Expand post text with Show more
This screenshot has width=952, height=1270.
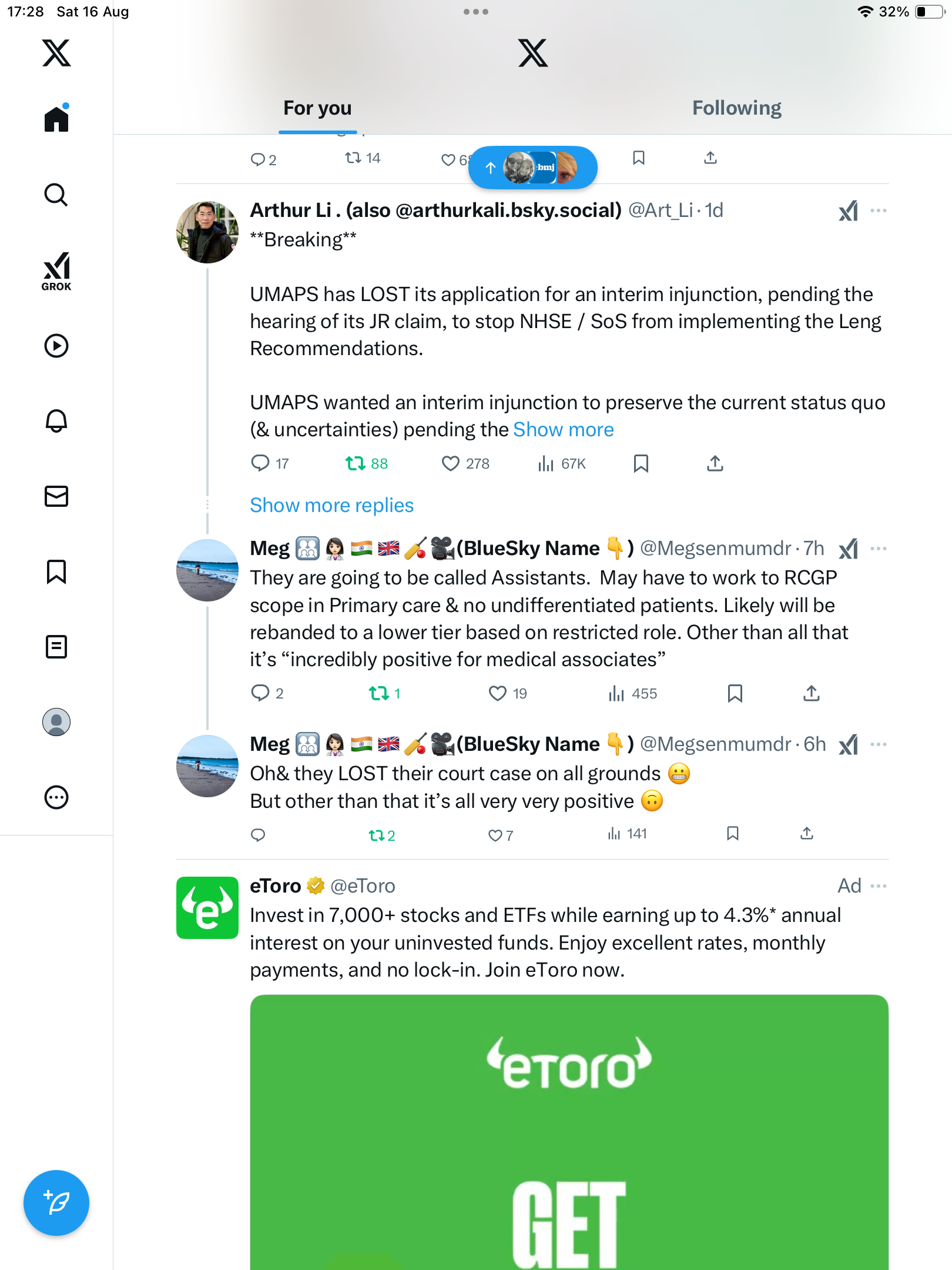click(x=563, y=430)
